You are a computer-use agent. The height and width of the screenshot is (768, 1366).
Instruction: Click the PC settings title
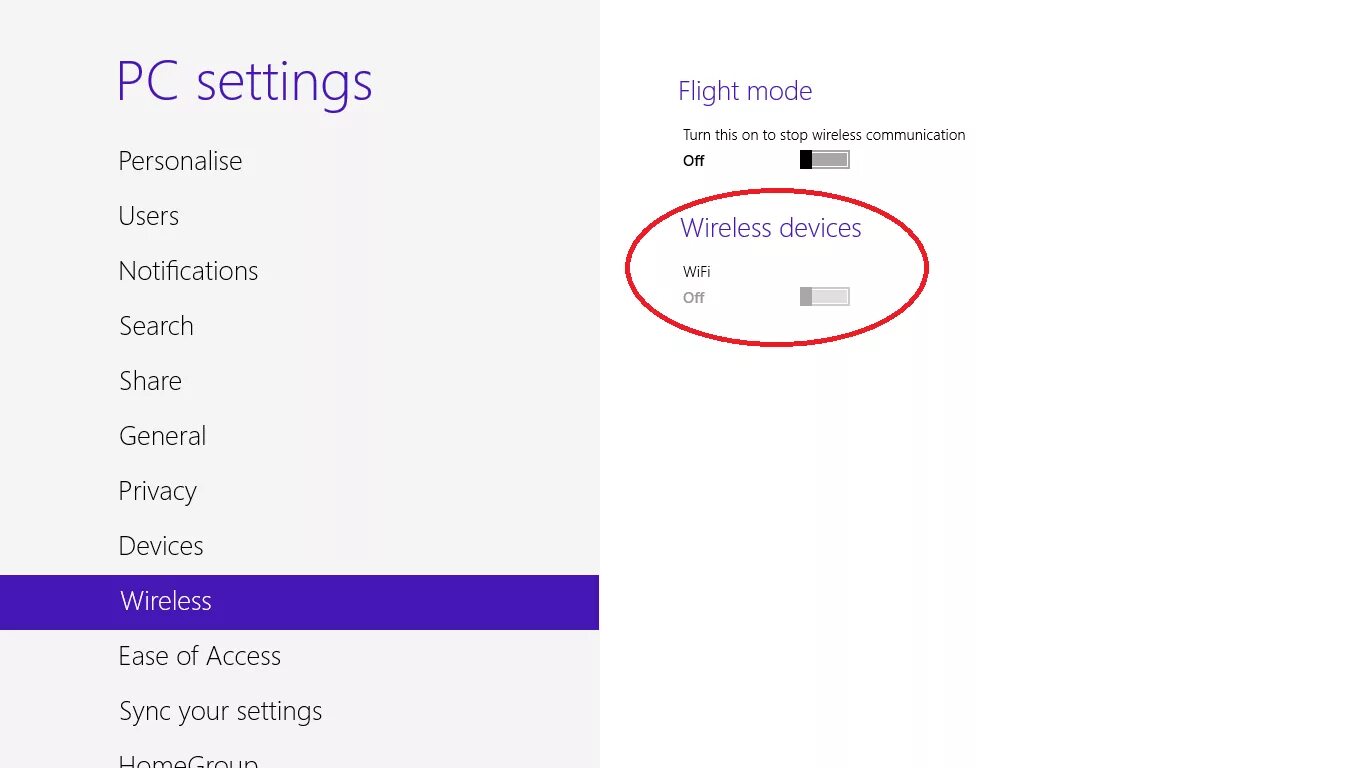point(244,82)
